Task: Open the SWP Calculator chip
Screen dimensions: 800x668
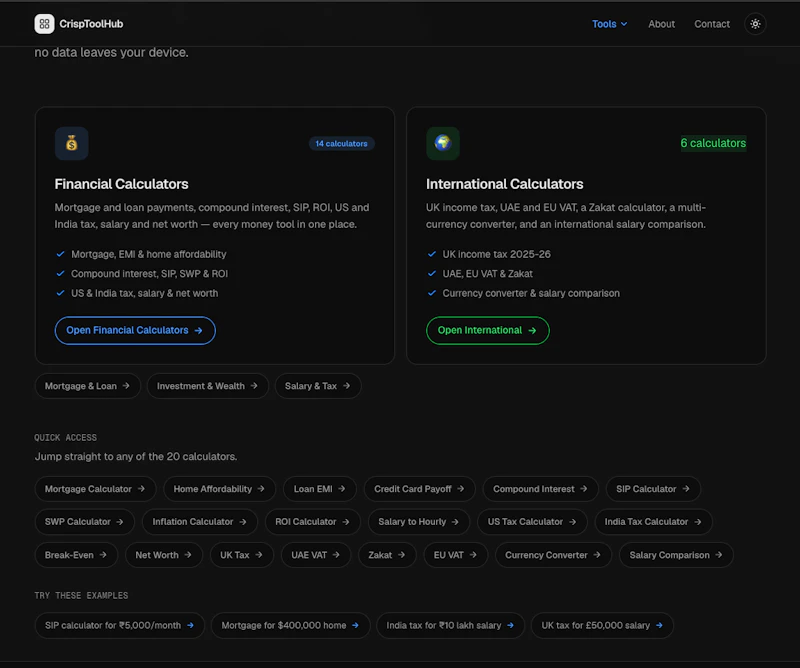Action: [x=84, y=522]
